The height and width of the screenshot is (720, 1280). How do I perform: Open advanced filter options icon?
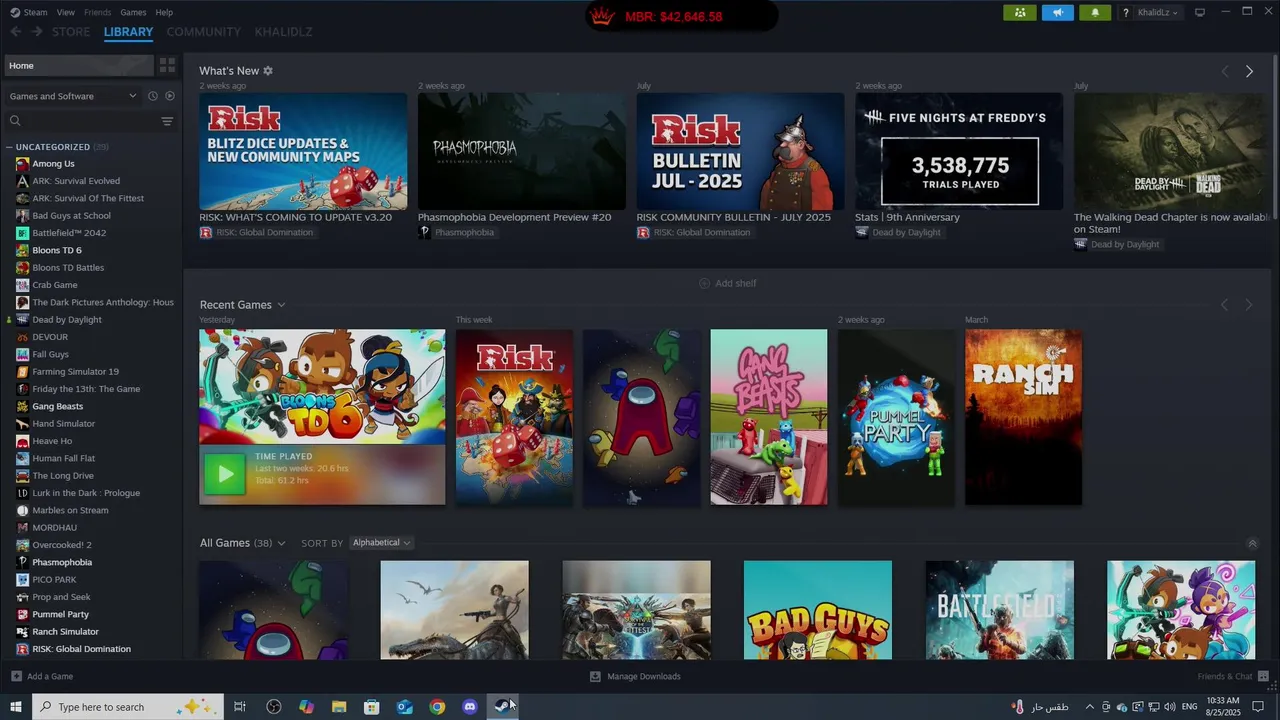[167, 121]
